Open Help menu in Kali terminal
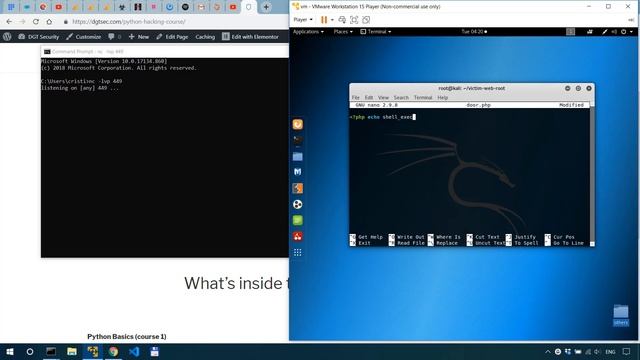Screen dimensions: 640x360 tap(442, 98)
